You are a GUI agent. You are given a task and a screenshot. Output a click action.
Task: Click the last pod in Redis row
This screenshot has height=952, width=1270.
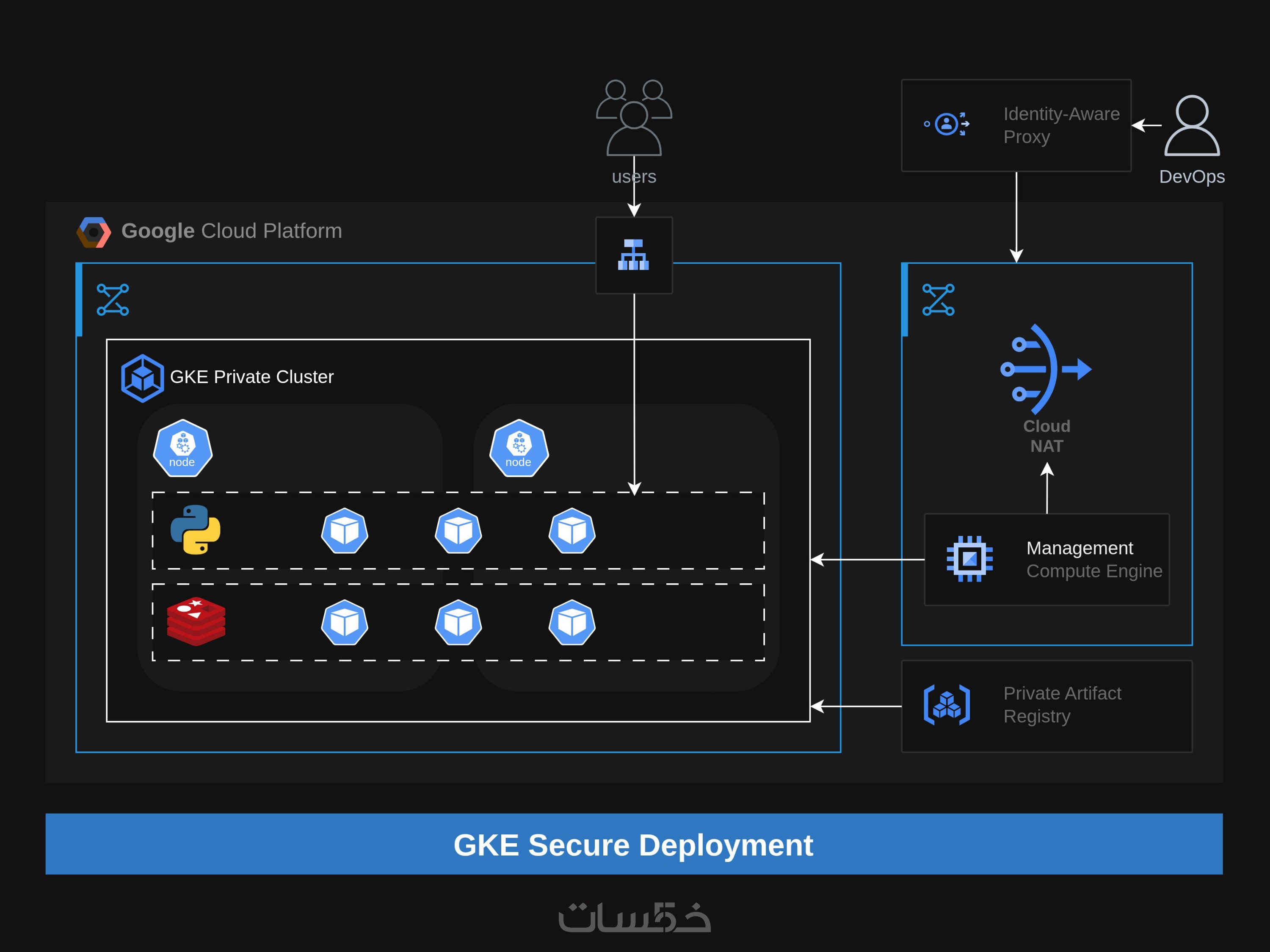(572, 622)
